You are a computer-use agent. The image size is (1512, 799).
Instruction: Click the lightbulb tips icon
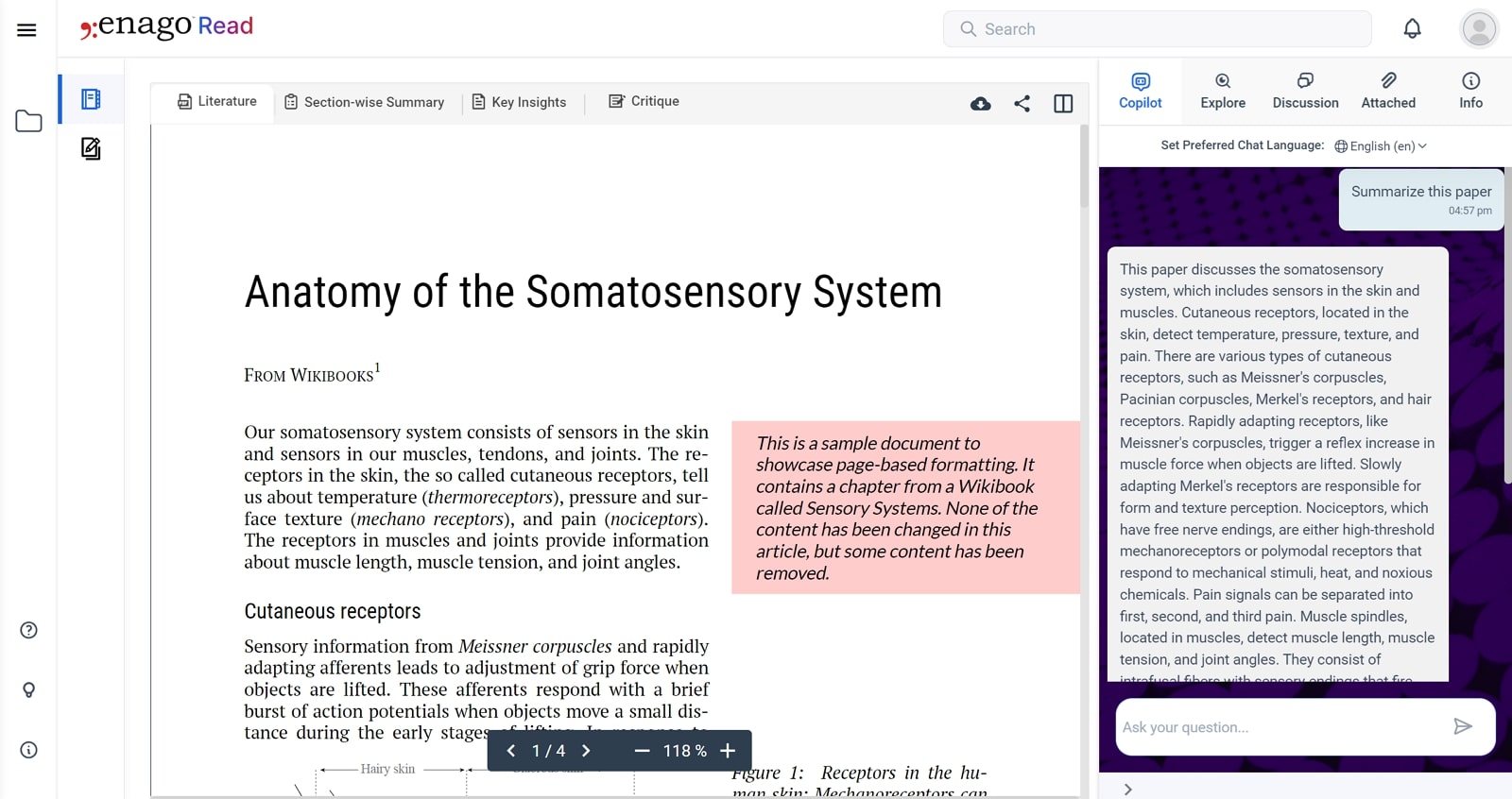click(28, 690)
